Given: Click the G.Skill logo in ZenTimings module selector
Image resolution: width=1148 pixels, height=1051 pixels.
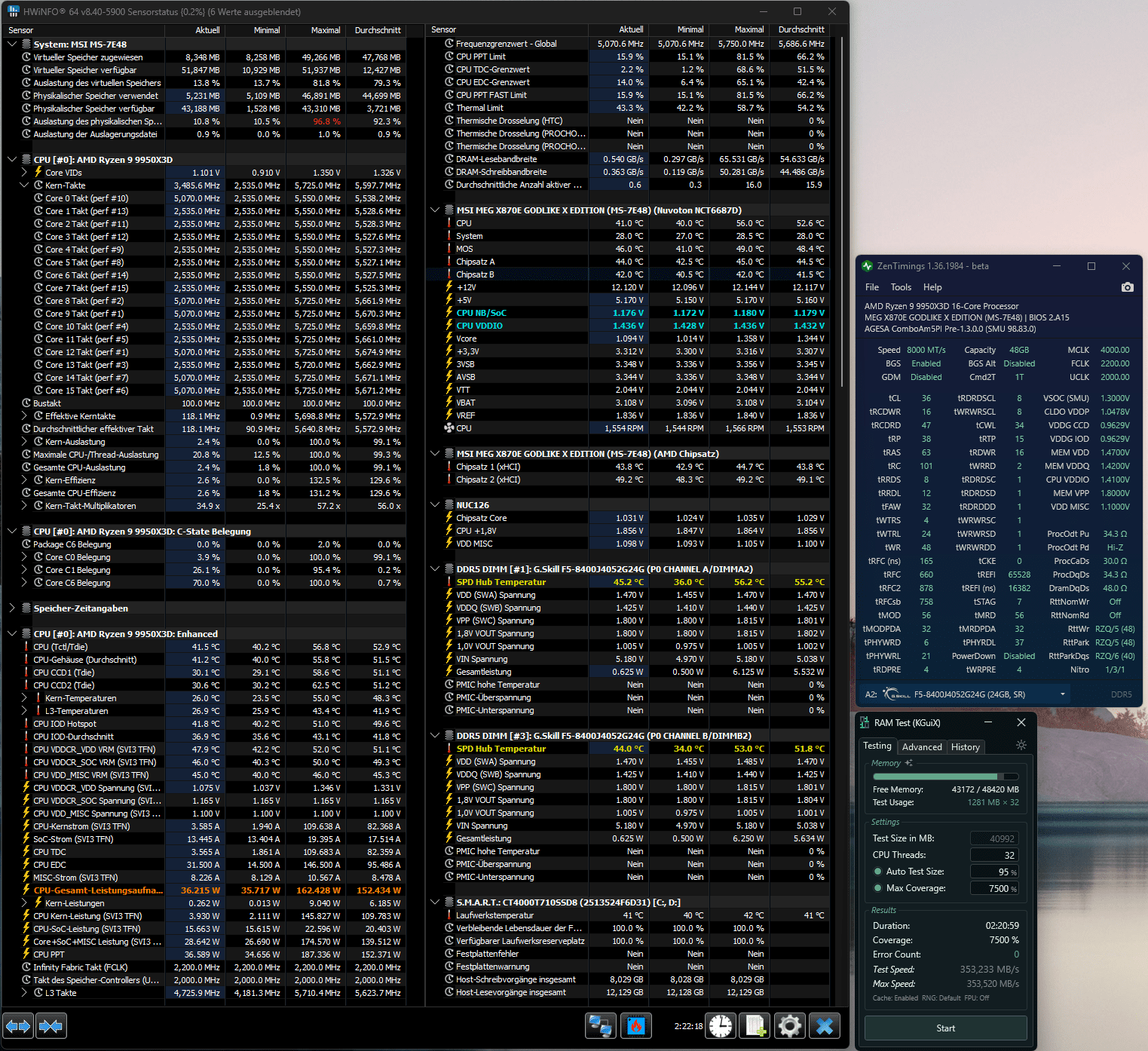Looking at the screenshot, I should point(896,694).
